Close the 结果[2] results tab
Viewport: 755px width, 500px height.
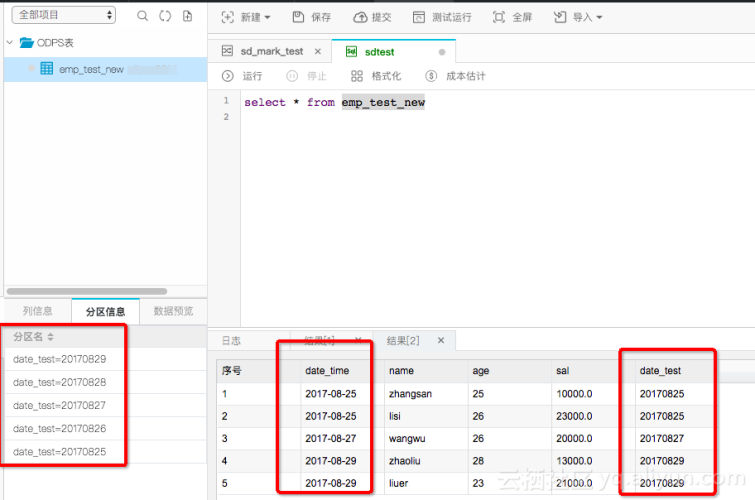click(x=440, y=341)
